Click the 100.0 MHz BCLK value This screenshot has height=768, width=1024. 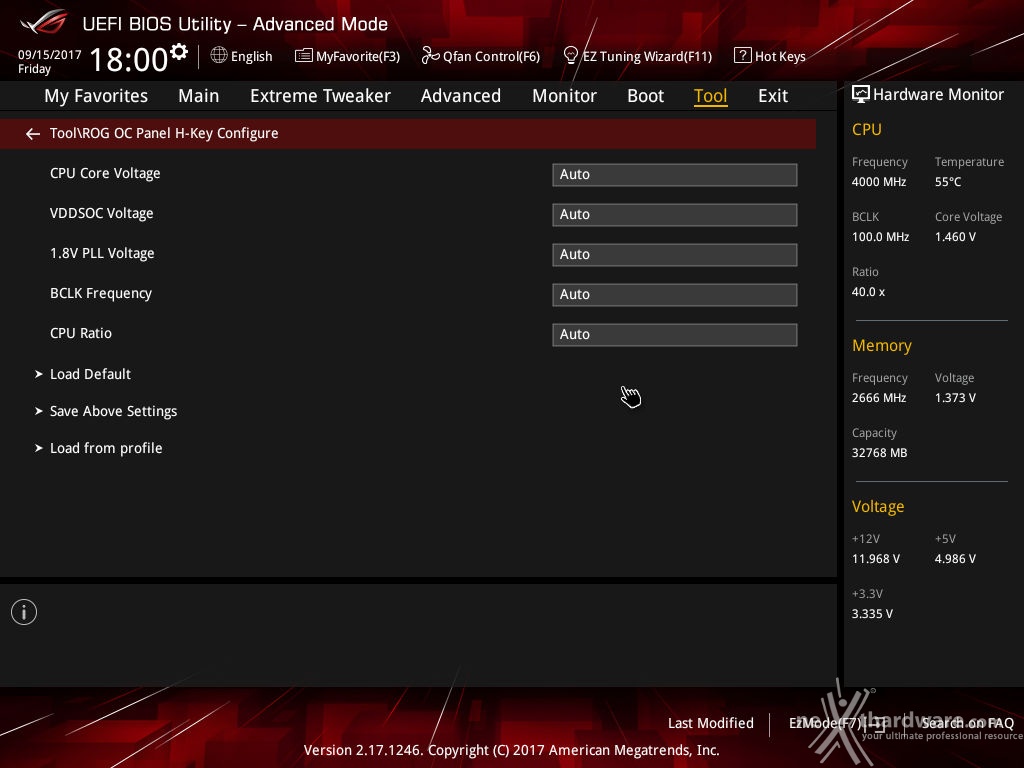point(880,236)
